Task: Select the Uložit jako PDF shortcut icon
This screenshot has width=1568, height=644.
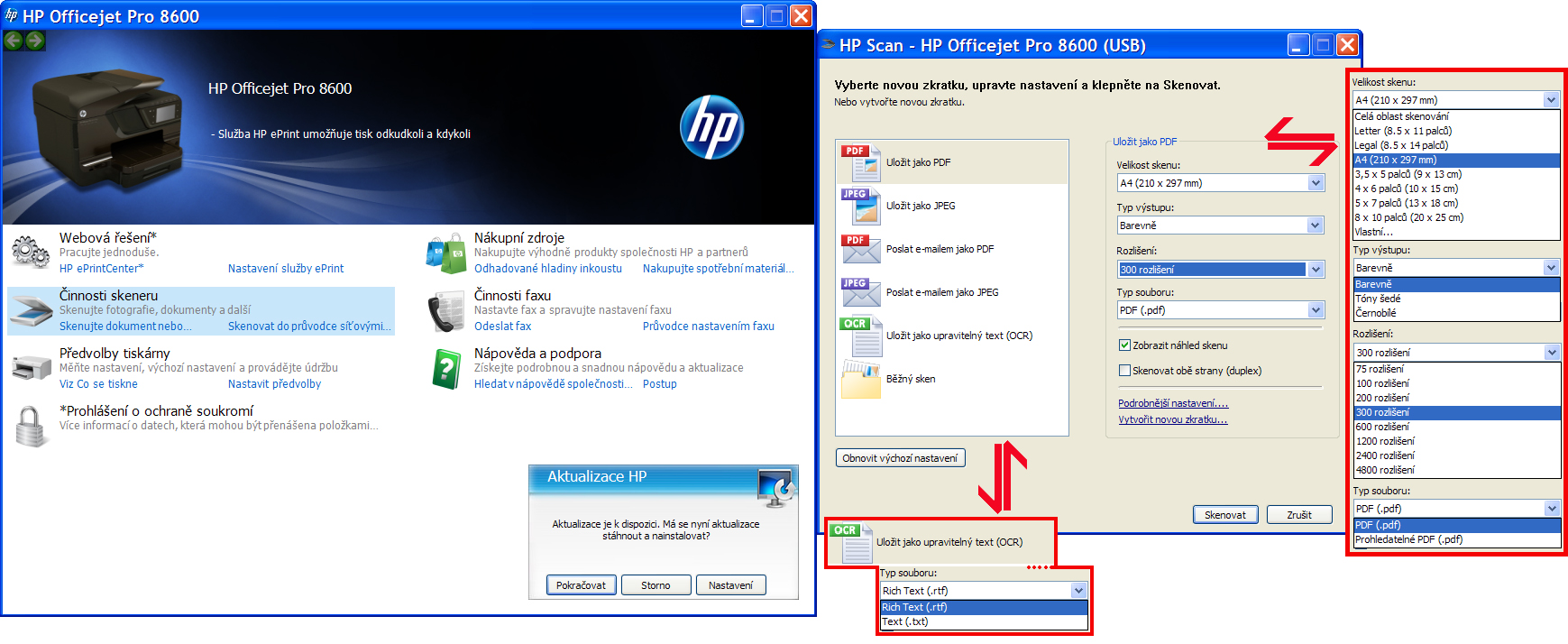Action: (860, 163)
